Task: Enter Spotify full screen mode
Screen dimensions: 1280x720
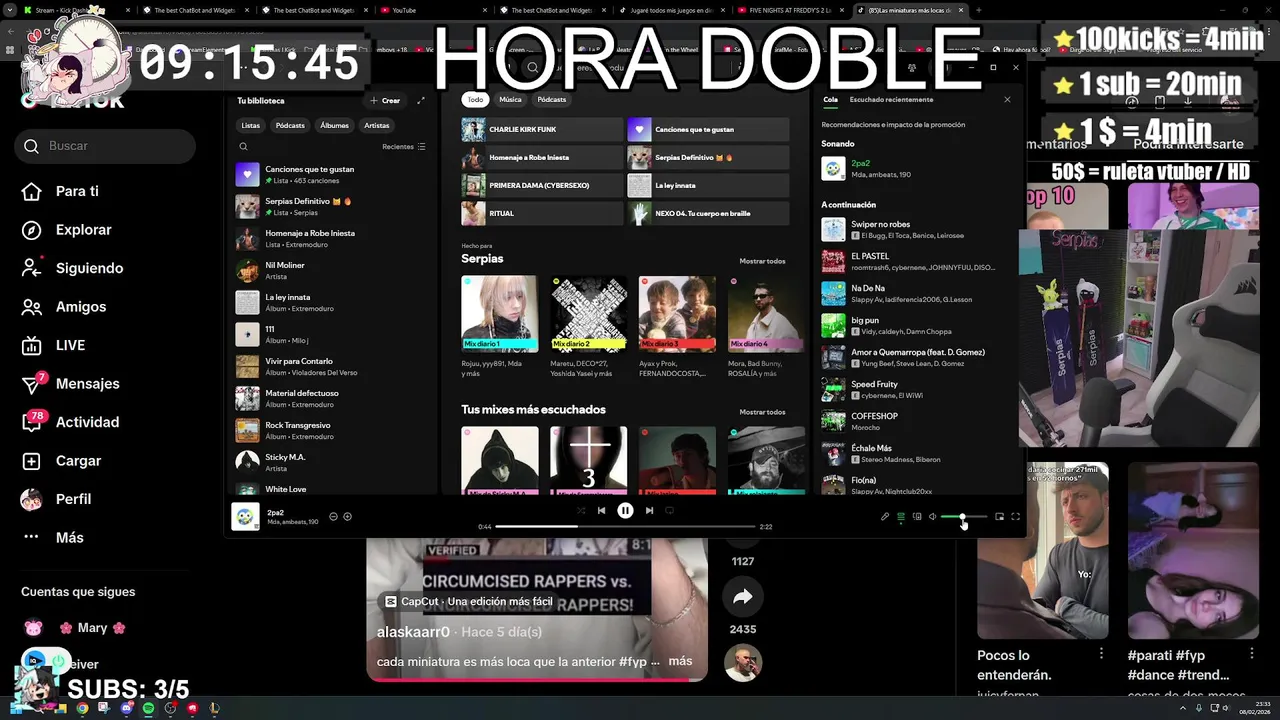Action: click(1015, 516)
